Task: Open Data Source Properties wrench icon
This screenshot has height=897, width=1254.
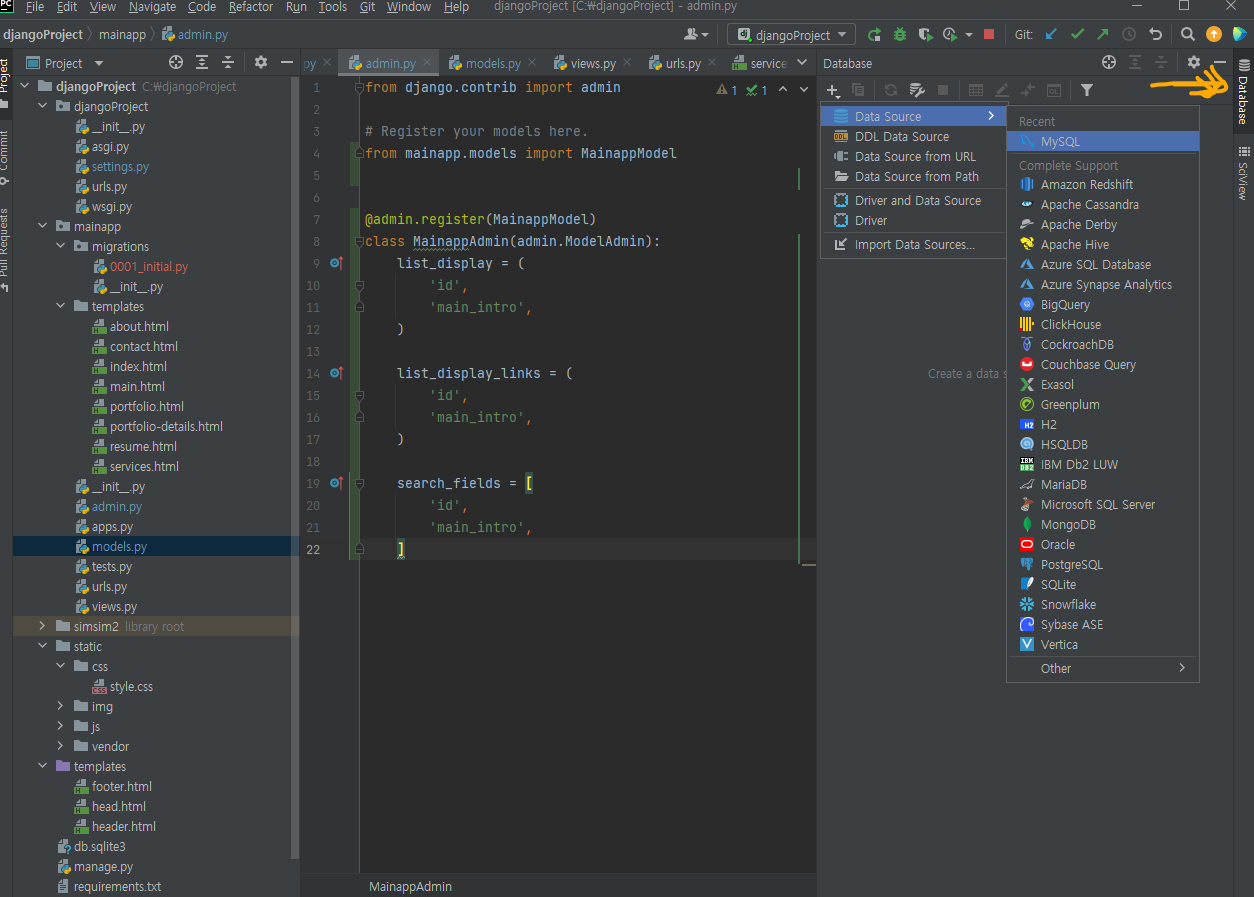Action: (x=916, y=91)
